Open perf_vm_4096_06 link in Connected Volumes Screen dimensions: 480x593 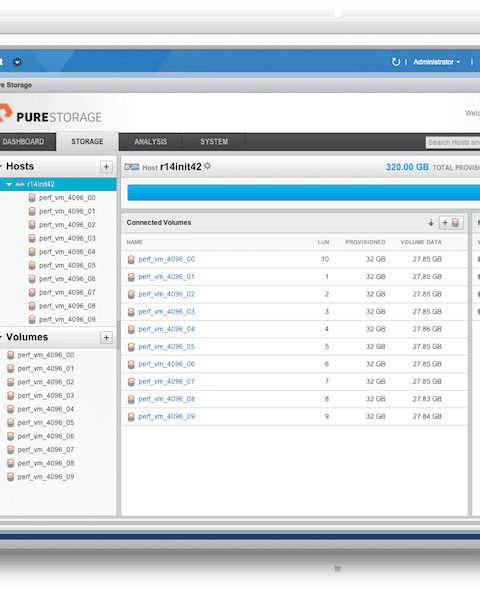(166, 364)
